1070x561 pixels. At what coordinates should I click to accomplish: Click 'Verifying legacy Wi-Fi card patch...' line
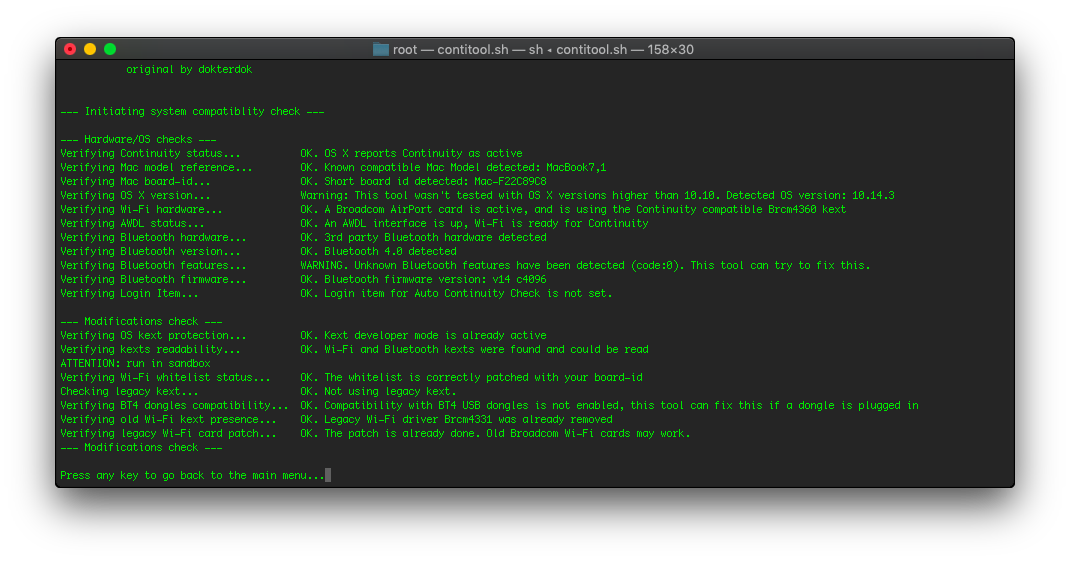click(168, 433)
